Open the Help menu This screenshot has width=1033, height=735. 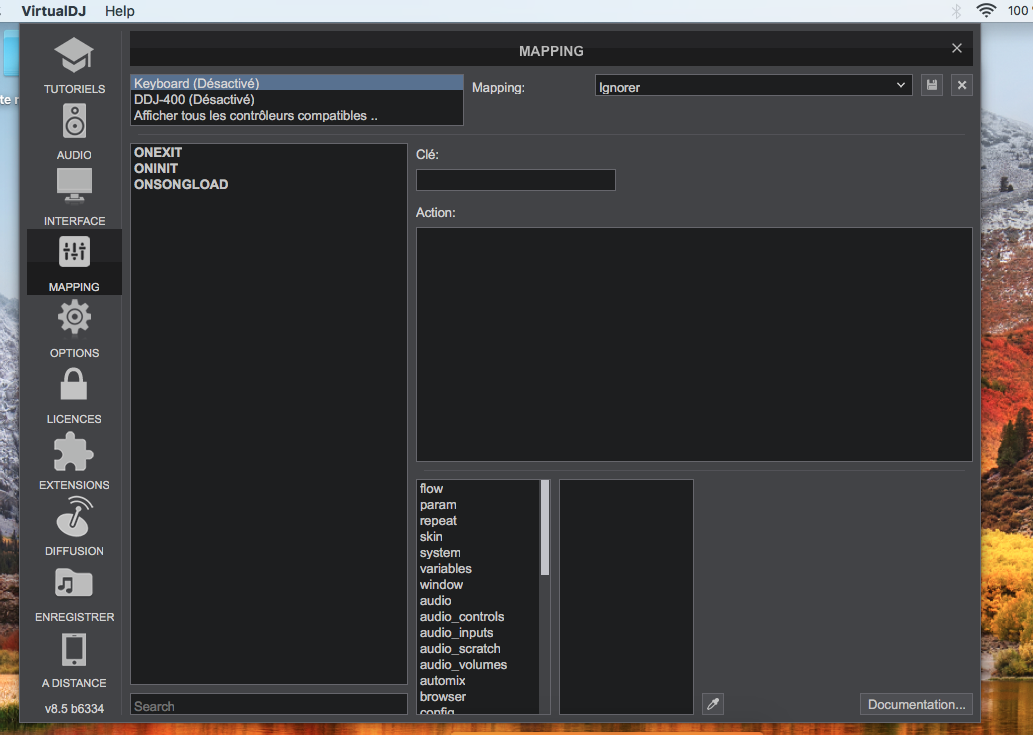(120, 11)
